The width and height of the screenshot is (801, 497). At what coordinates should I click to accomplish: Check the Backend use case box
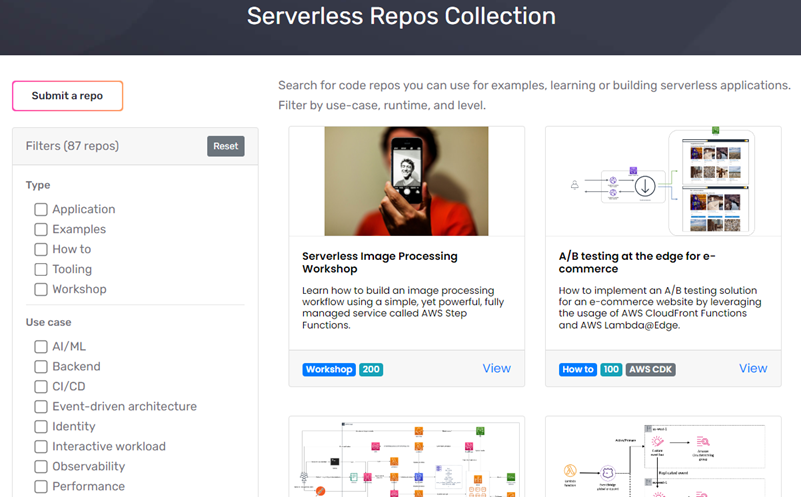[41, 367]
